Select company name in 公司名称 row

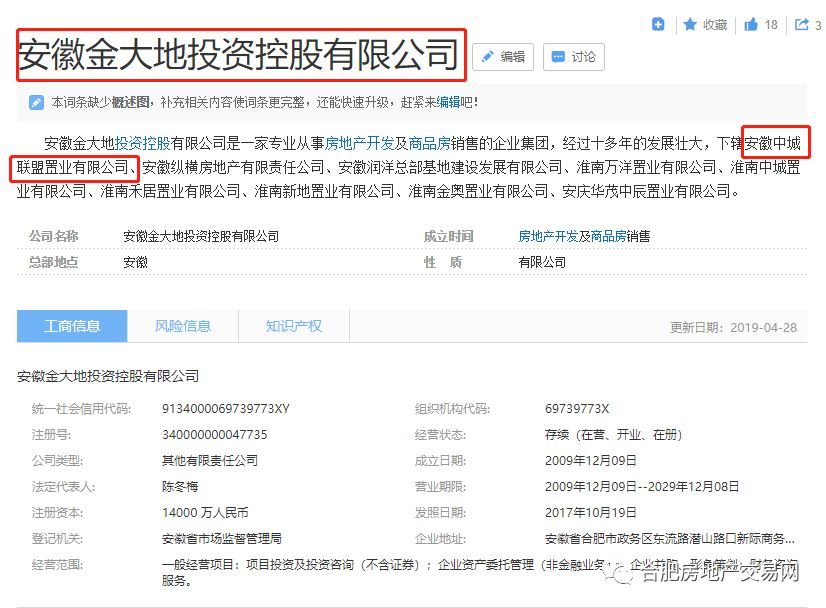pos(201,236)
